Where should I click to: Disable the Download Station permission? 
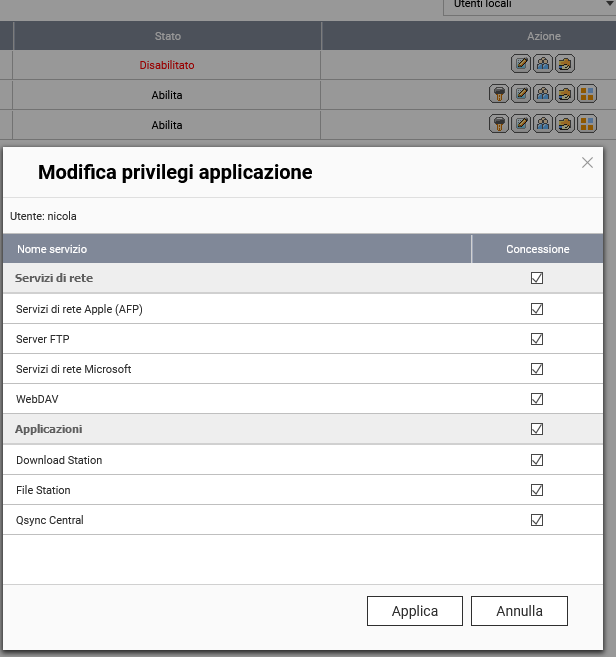(537, 460)
